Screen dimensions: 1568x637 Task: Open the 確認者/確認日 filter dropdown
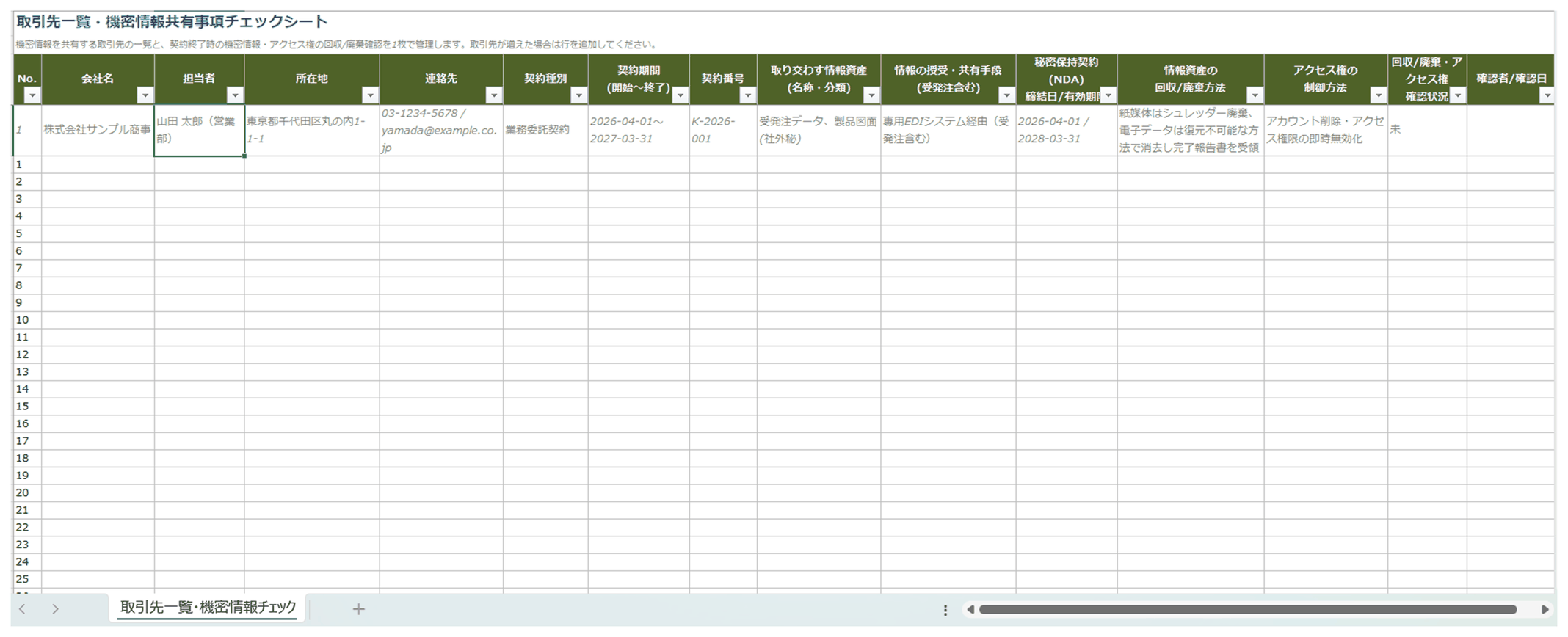tap(1547, 95)
